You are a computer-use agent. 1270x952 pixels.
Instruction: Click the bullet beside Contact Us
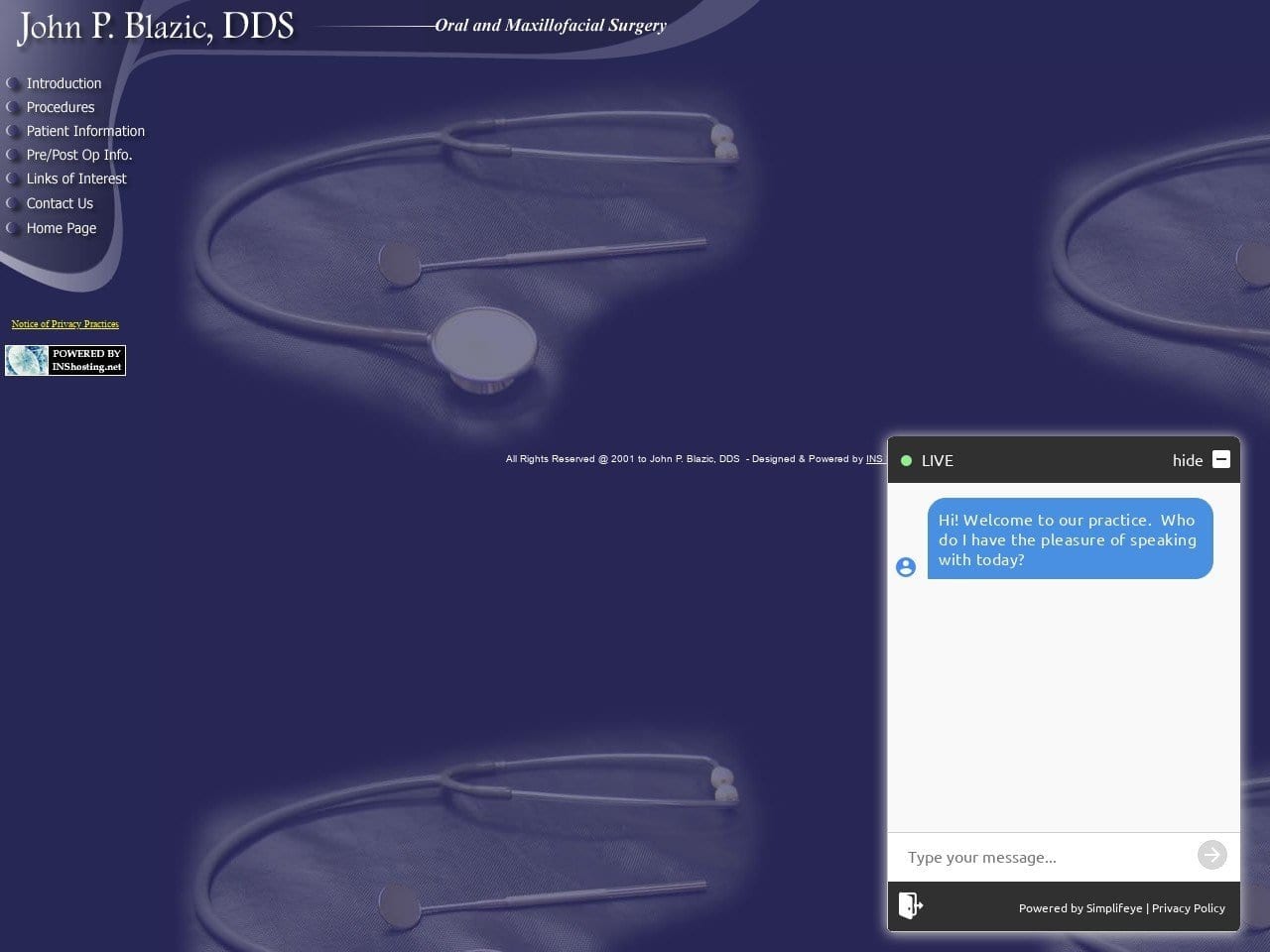(x=13, y=203)
